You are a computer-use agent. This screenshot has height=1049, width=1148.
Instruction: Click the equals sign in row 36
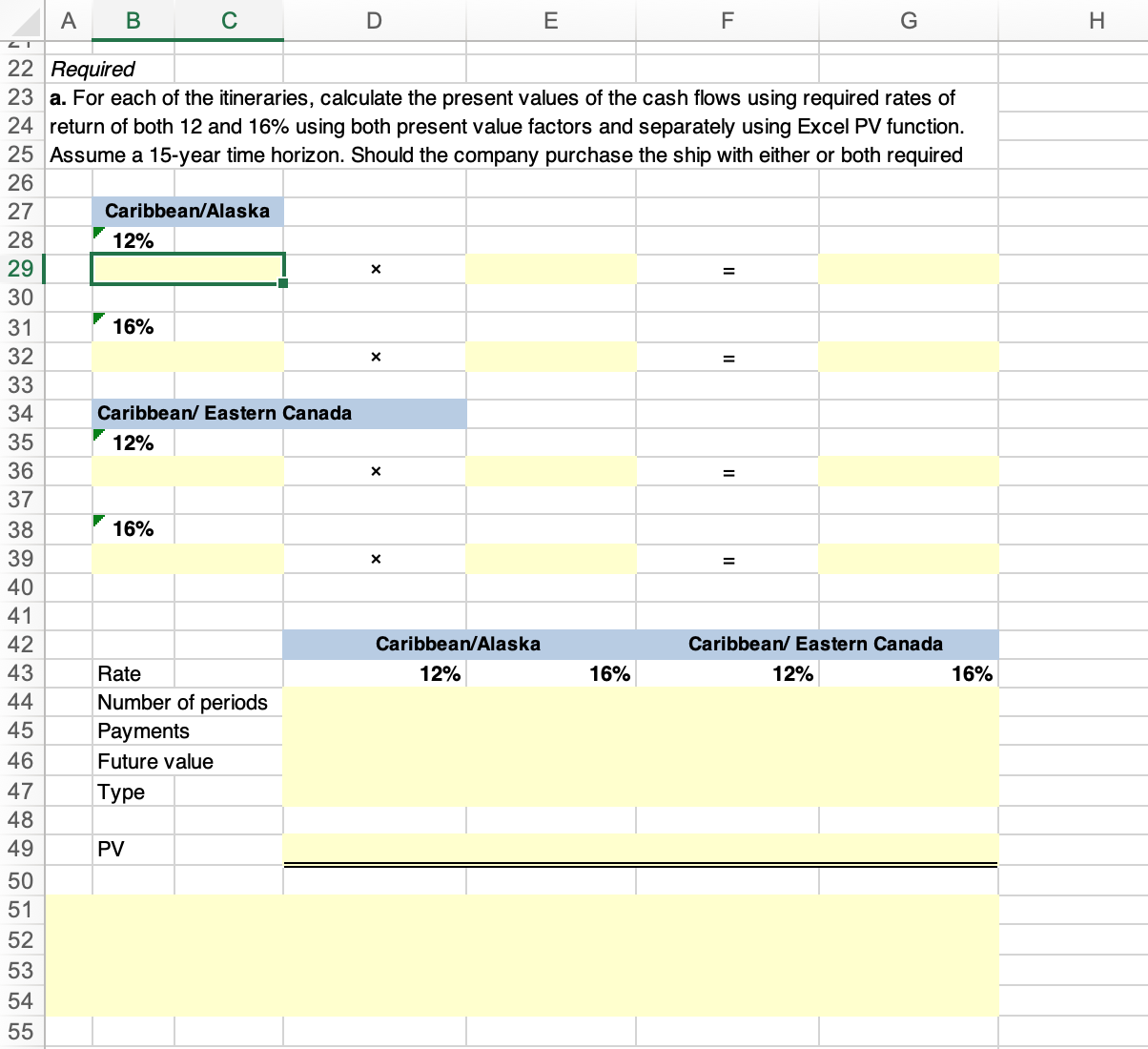[728, 473]
